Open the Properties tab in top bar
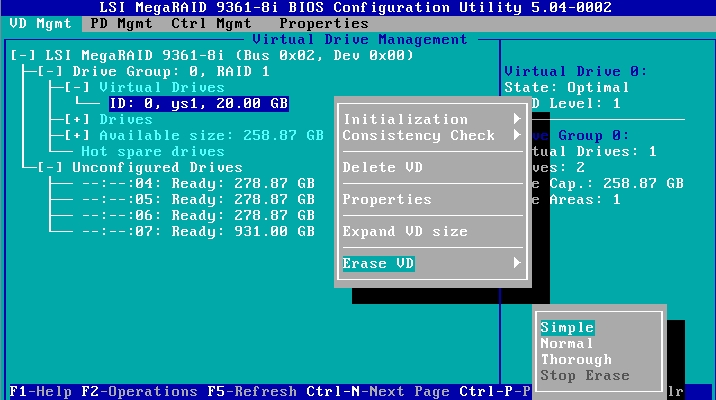Screen dimensions: 716x400 324,24
